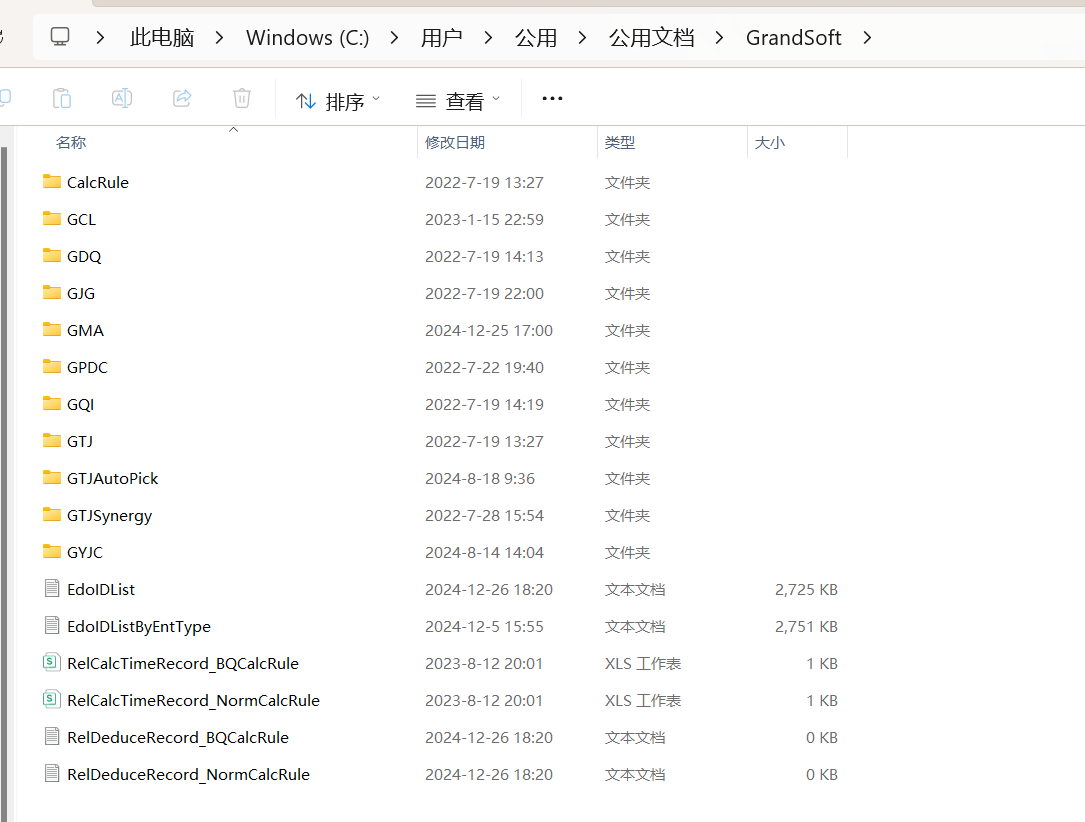The height and width of the screenshot is (822, 1085).
Task: Expand the chevron after Windows (C:) breadcrumb
Action: [394, 37]
